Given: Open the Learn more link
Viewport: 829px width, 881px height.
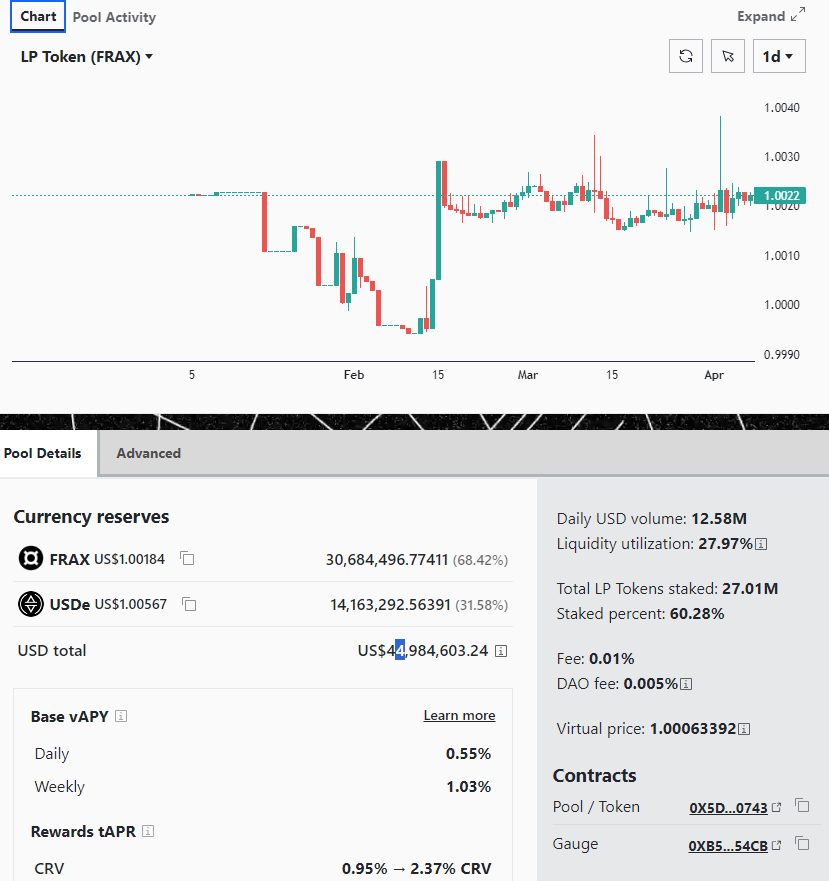Looking at the screenshot, I should 459,715.
